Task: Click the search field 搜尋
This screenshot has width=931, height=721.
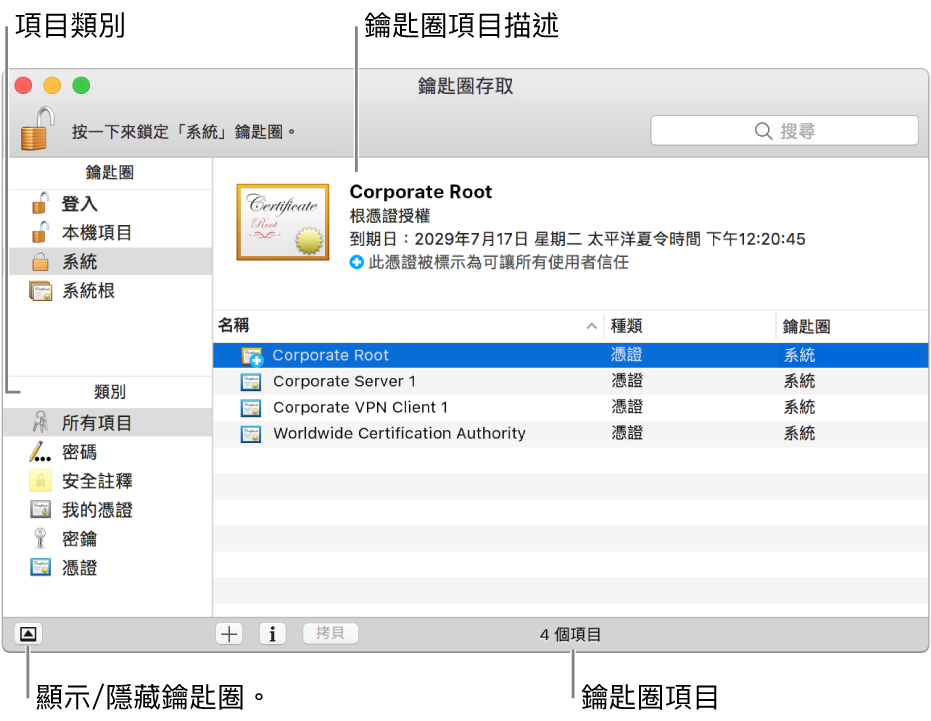Action: click(784, 131)
